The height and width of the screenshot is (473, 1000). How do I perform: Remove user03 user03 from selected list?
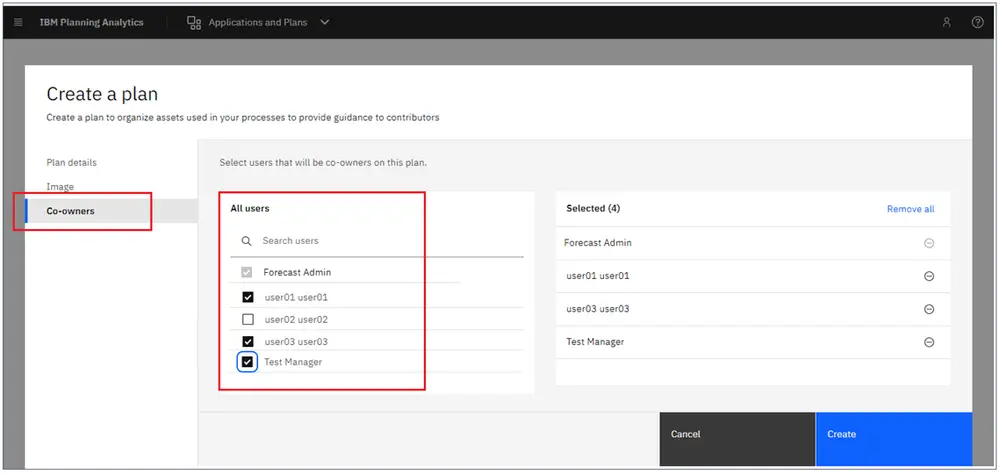(x=929, y=309)
